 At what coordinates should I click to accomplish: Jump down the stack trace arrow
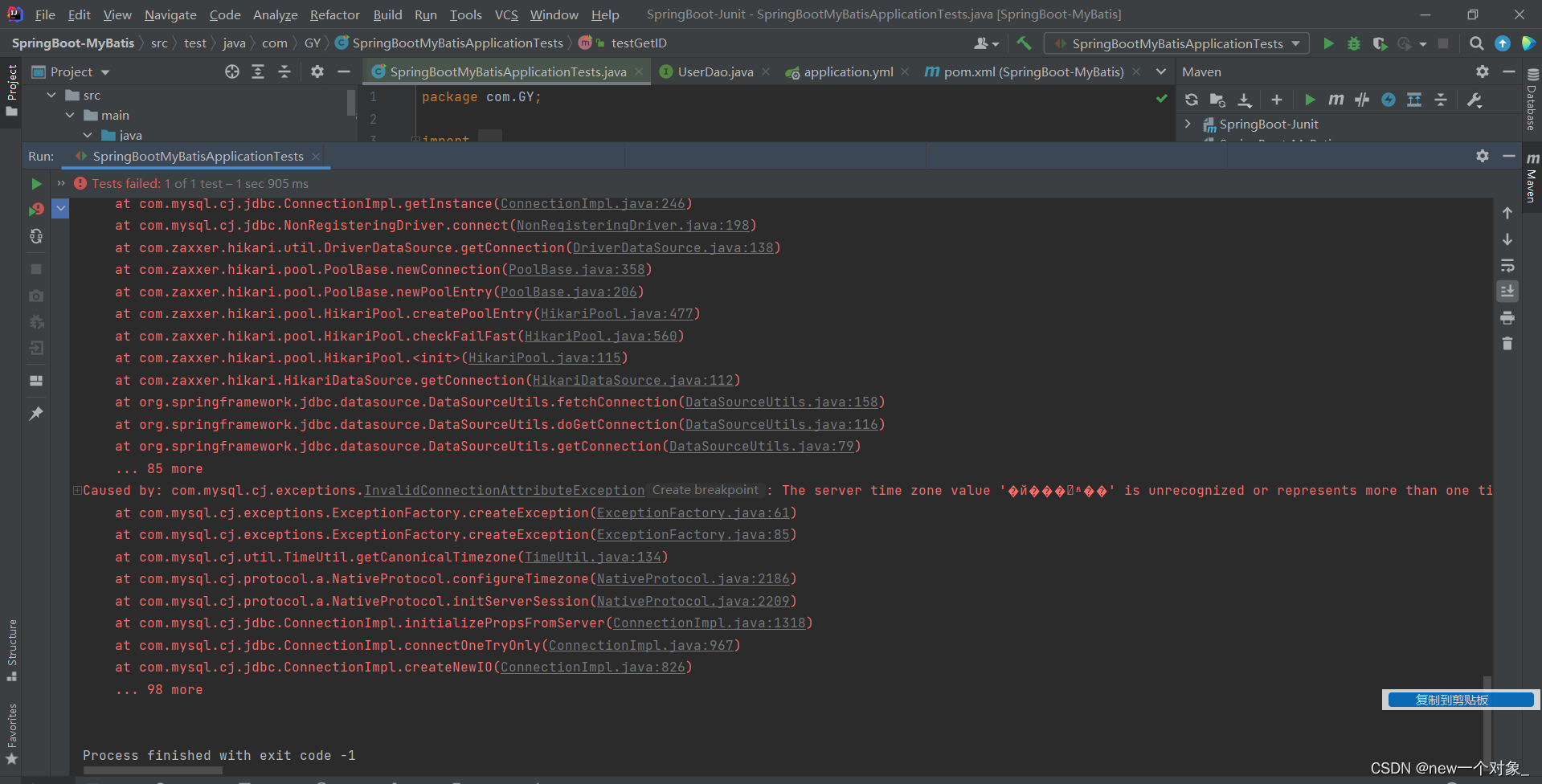click(x=1507, y=239)
